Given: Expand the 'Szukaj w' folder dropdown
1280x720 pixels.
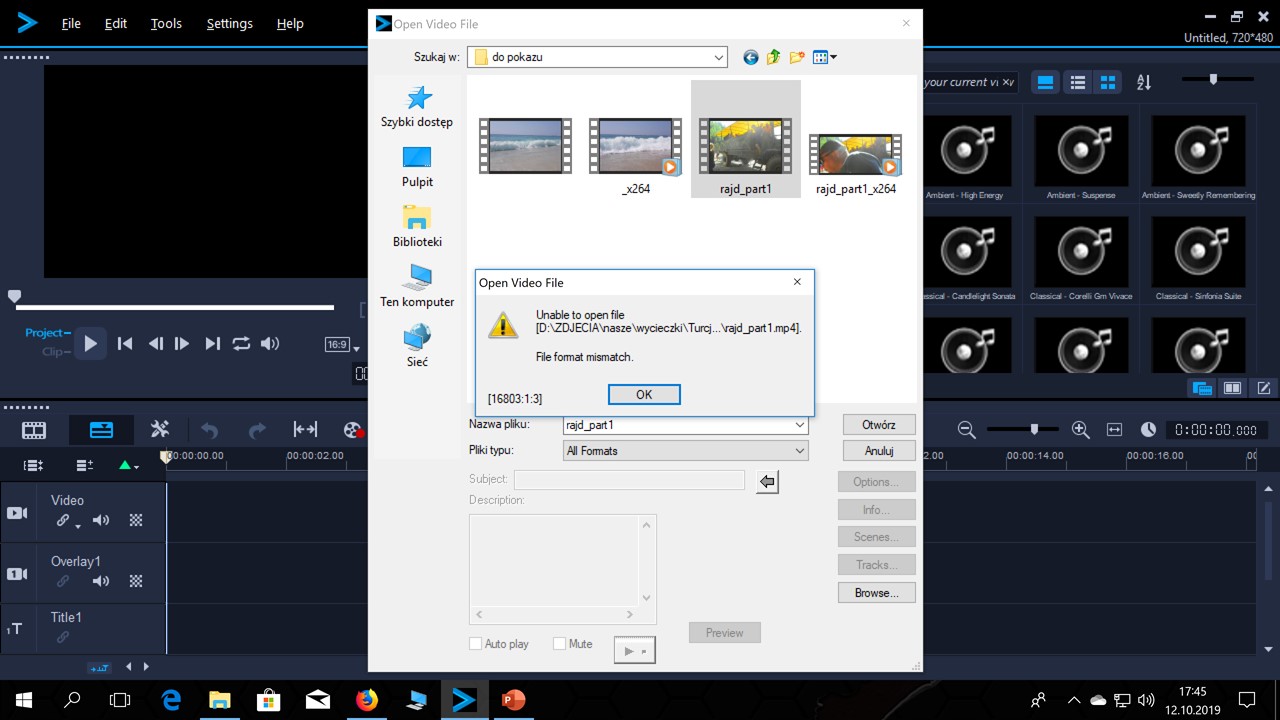Looking at the screenshot, I should coord(718,58).
